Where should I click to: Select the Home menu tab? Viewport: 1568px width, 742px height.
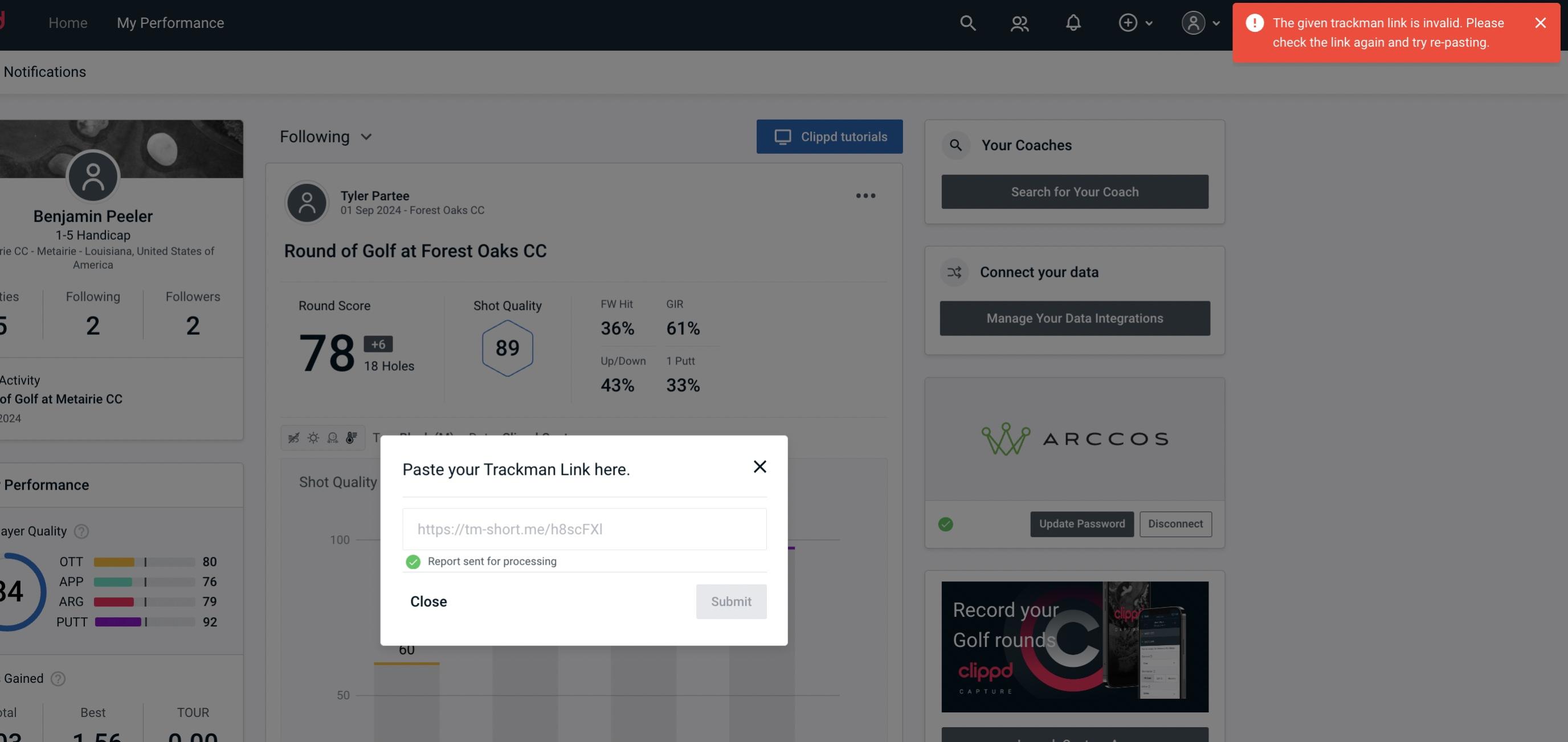click(68, 22)
